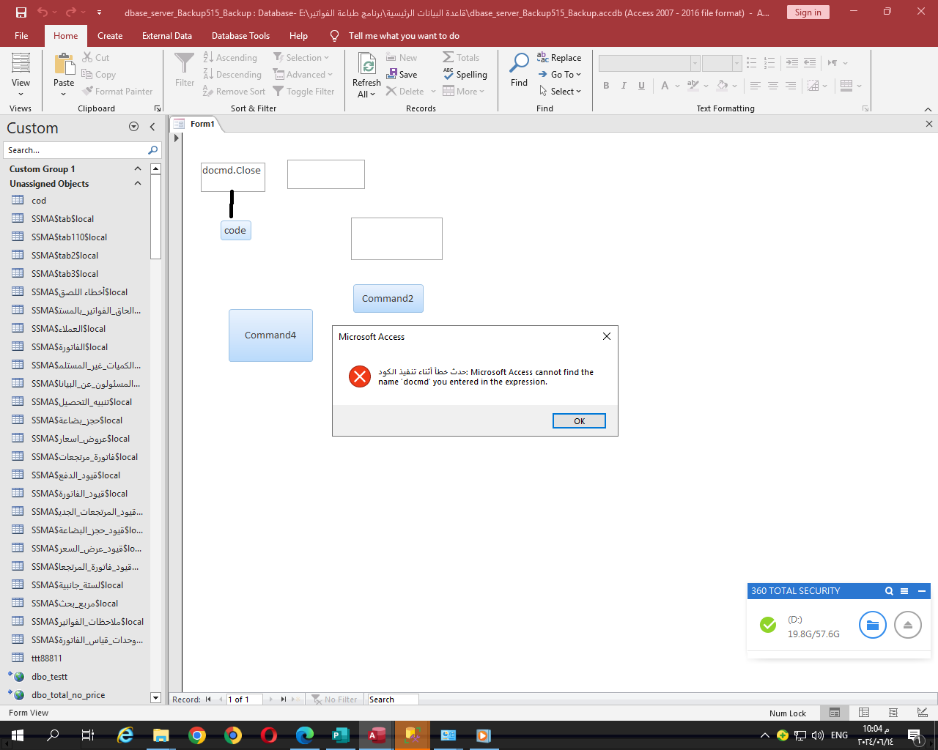938x750 pixels.
Task: Collapse the ribbon
Action: [928, 109]
